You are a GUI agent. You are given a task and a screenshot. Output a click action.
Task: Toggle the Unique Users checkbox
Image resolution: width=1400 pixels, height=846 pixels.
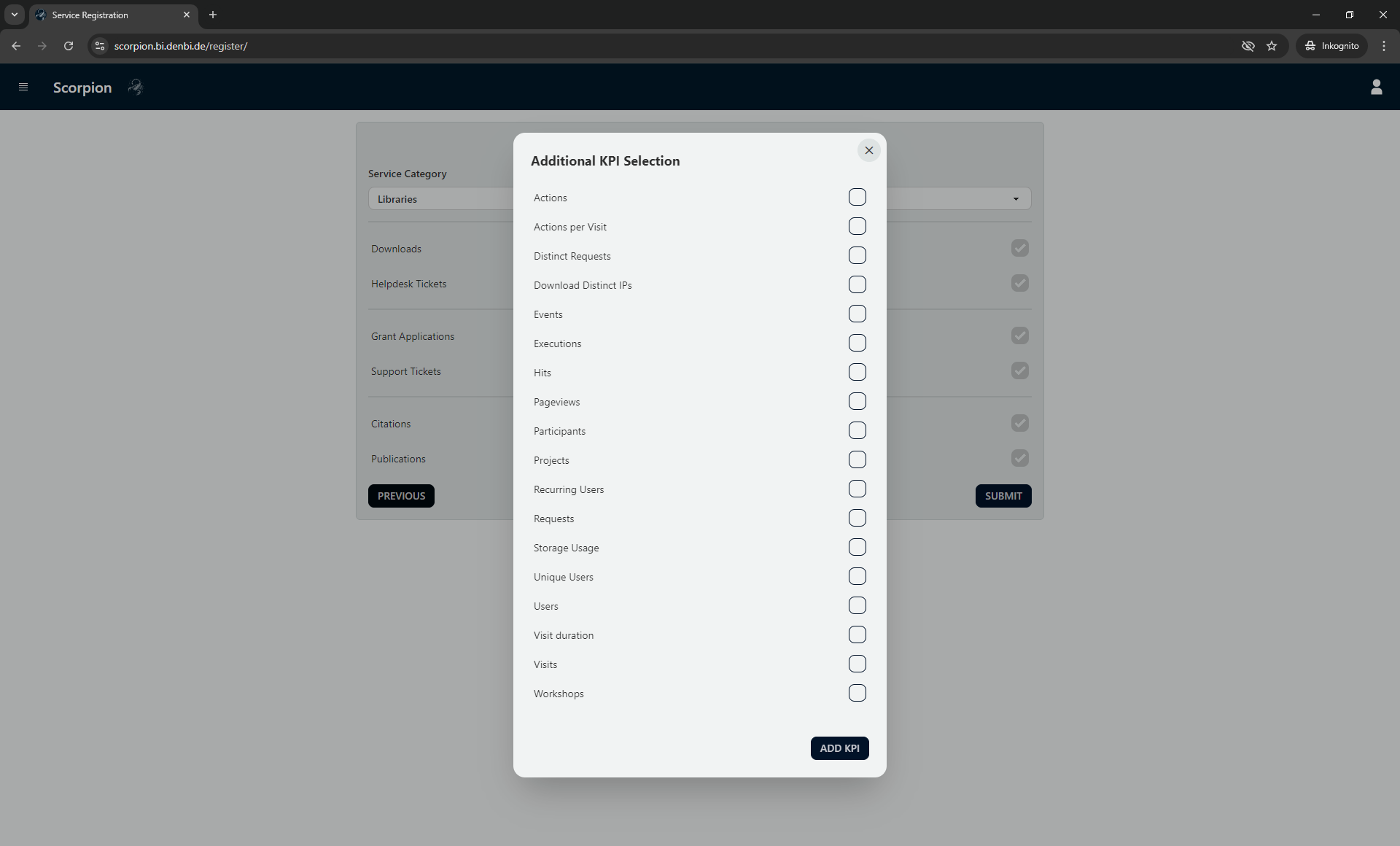[857, 576]
